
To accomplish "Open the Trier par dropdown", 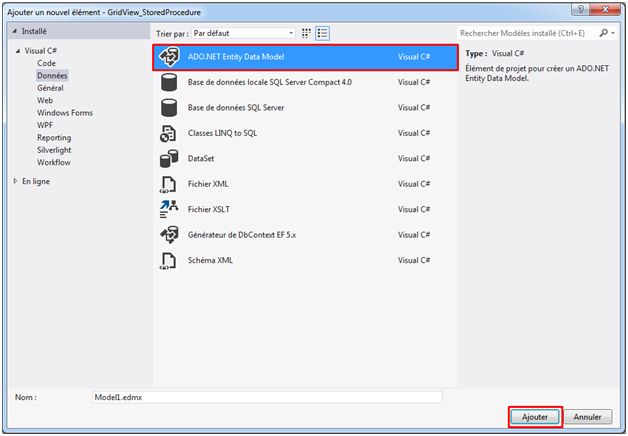I will click(244, 33).
